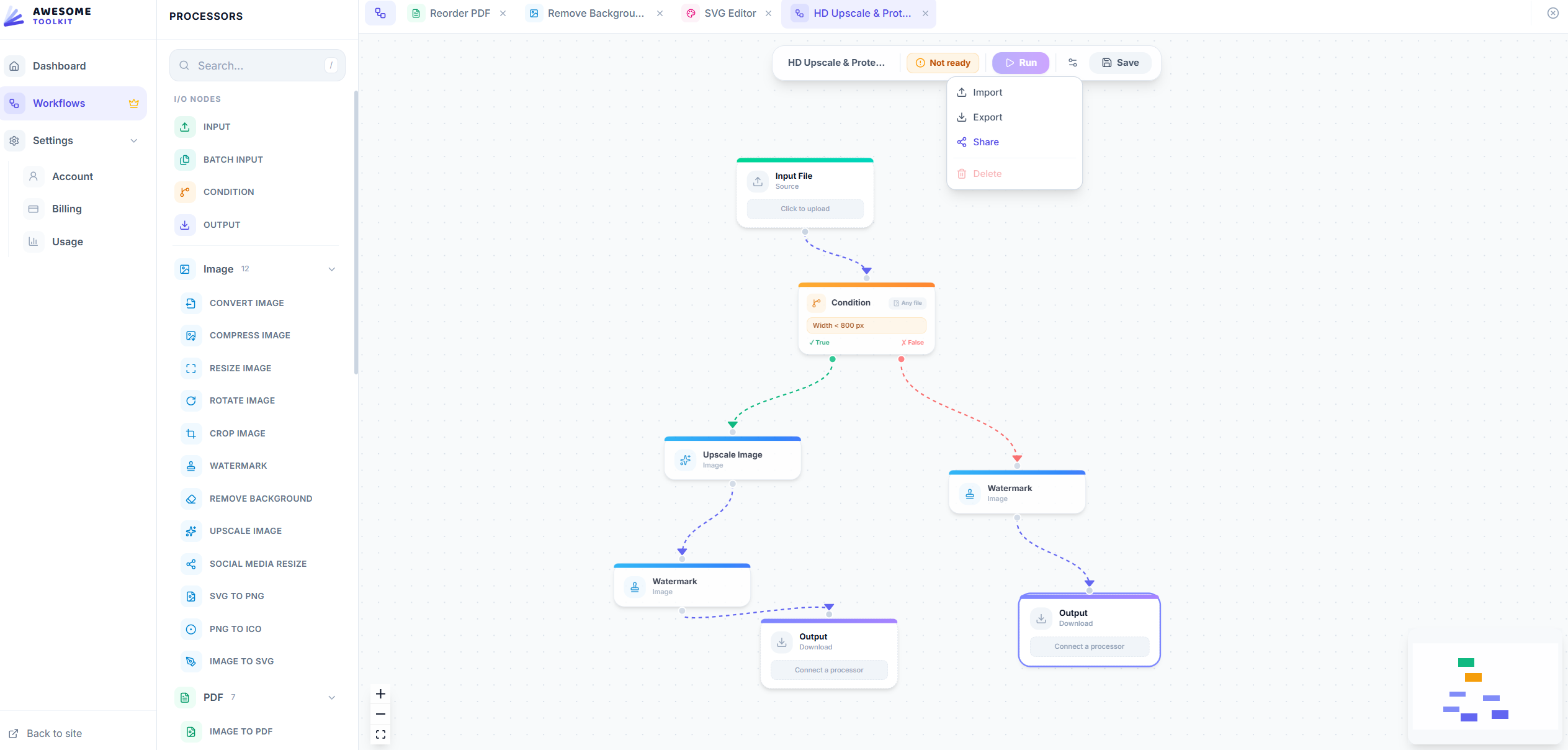Screen dimensions: 1568x750
Task: Click the True branch on Condition node
Action: tap(820, 342)
